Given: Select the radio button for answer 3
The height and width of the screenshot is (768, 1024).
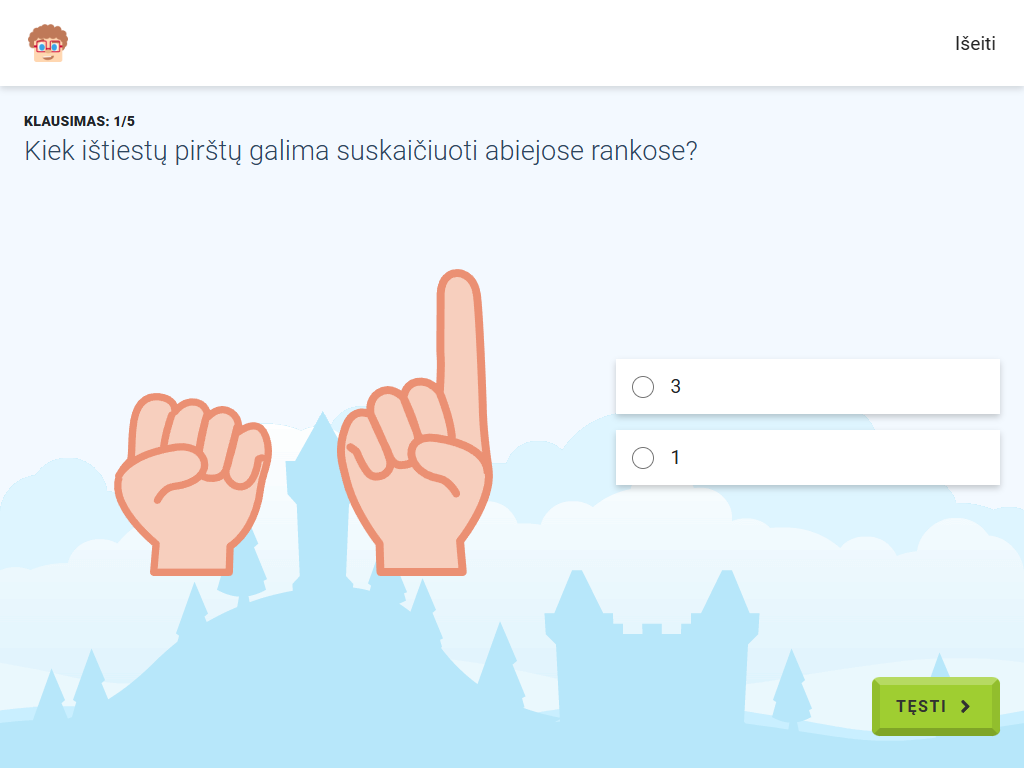Looking at the screenshot, I should tap(643, 387).
